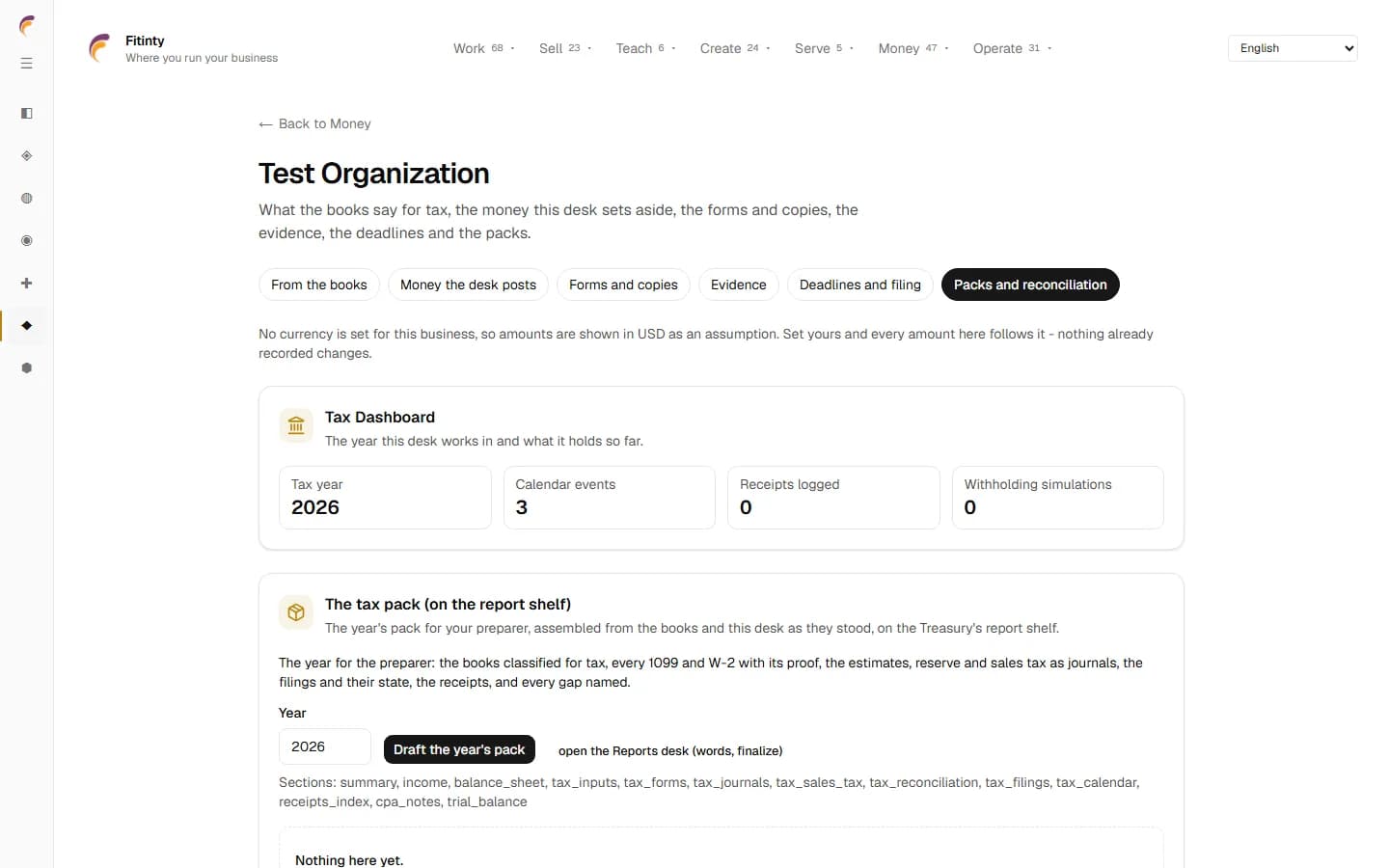Screen dimensions: 1389x868
Task: Select the outlined diamond sidebar icon
Action: click(27, 156)
